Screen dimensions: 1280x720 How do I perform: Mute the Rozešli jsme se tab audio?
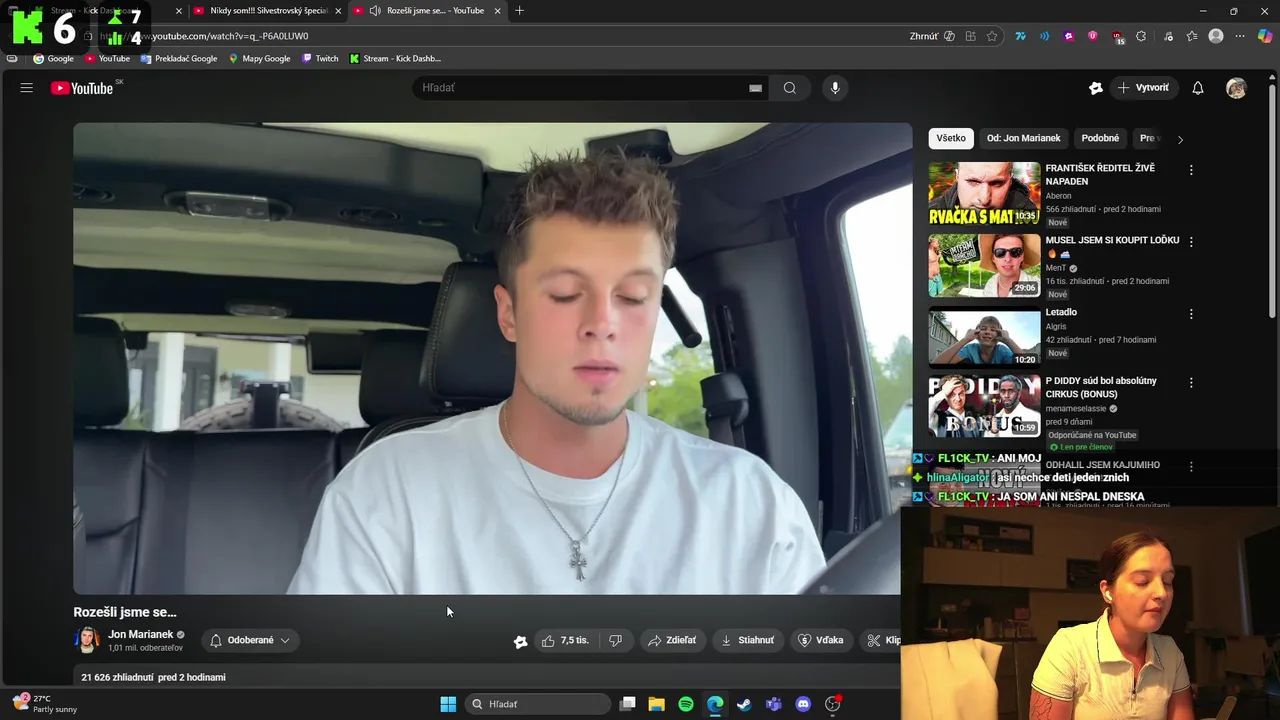point(375,10)
